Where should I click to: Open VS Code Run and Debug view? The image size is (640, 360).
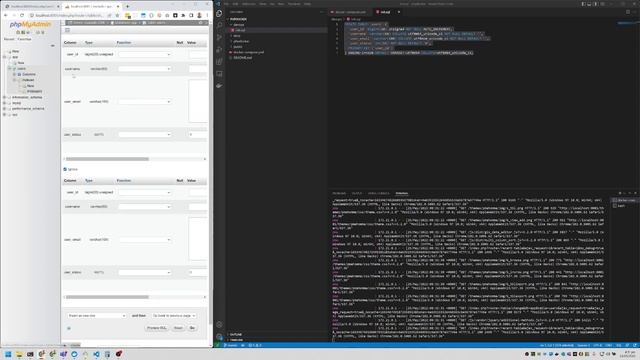point(219,49)
